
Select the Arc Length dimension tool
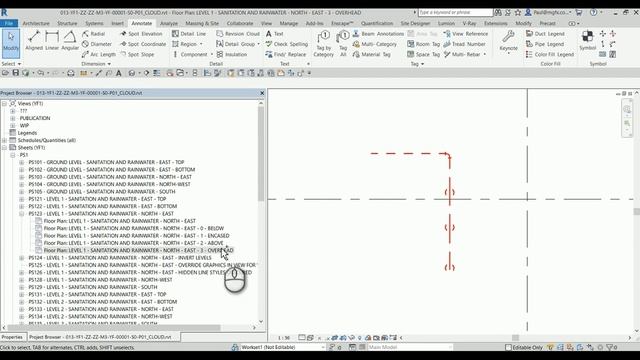[99, 54]
